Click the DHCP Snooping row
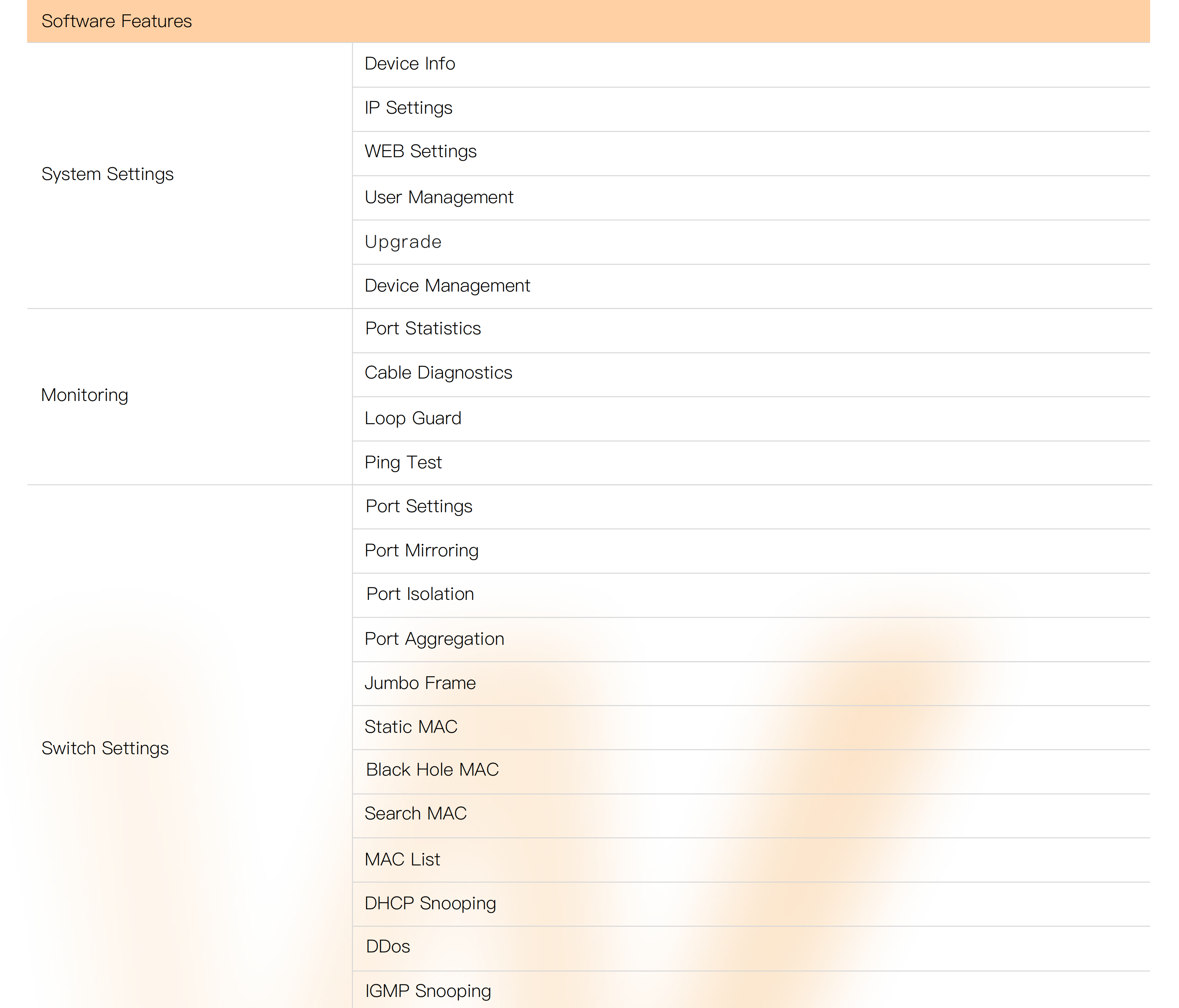The image size is (1179, 1008). pos(430,903)
